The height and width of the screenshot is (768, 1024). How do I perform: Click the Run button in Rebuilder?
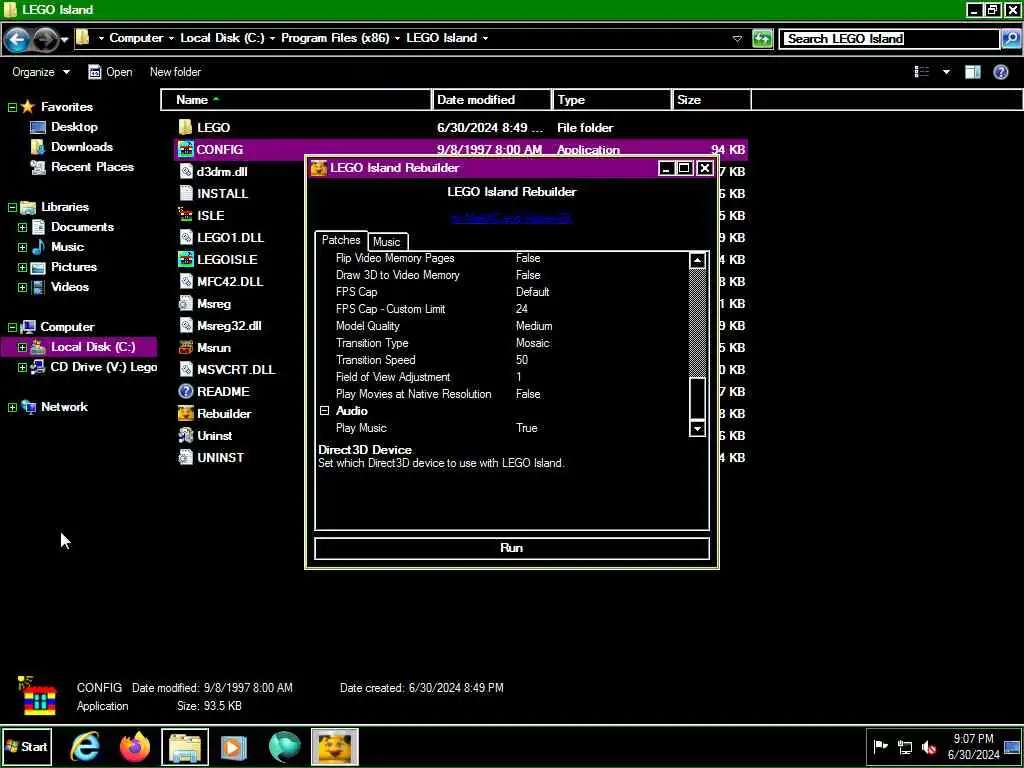tap(512, 548)
